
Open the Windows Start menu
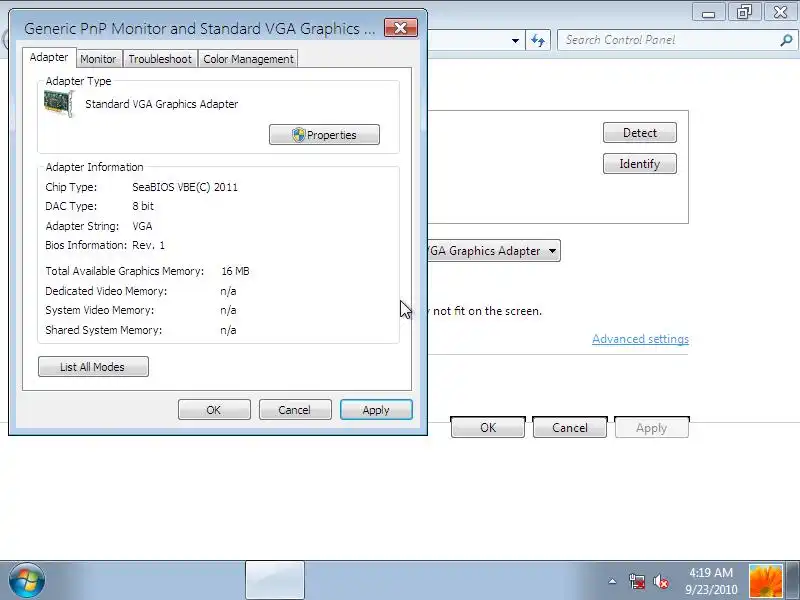pyautogui.click(x=27, y=580)
